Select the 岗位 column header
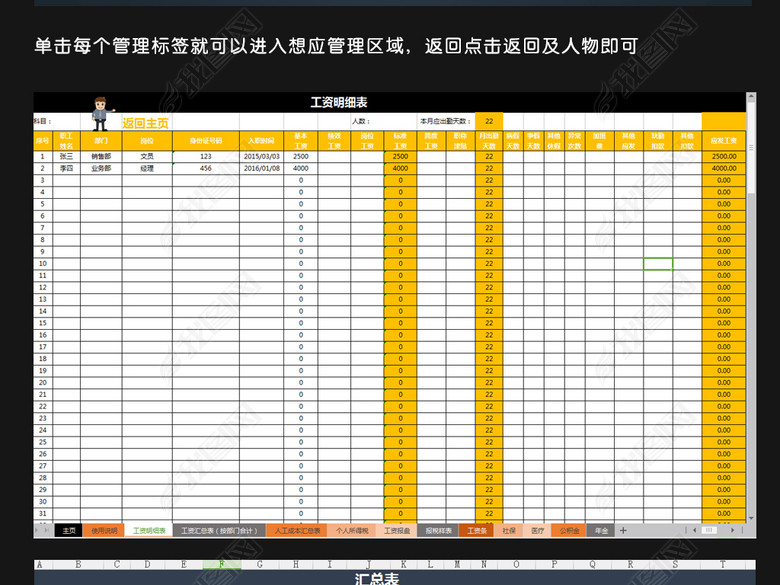The image size is (780, 585). (x=147, y=141)
